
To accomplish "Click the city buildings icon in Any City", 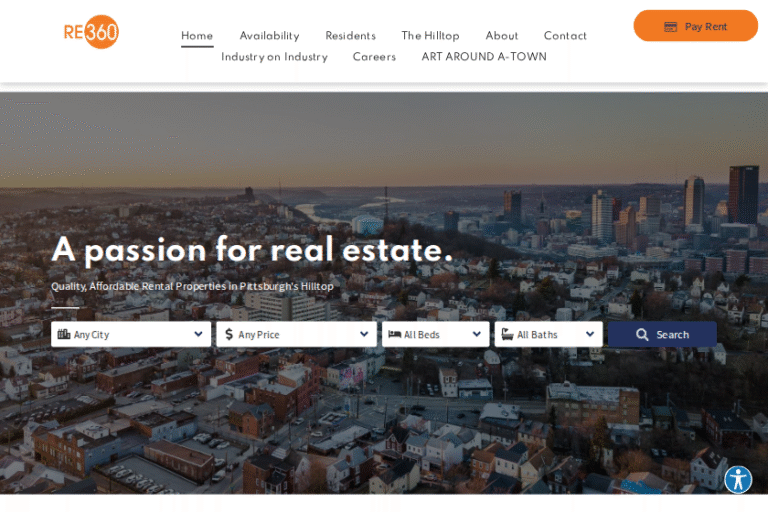I will point(64,334).
